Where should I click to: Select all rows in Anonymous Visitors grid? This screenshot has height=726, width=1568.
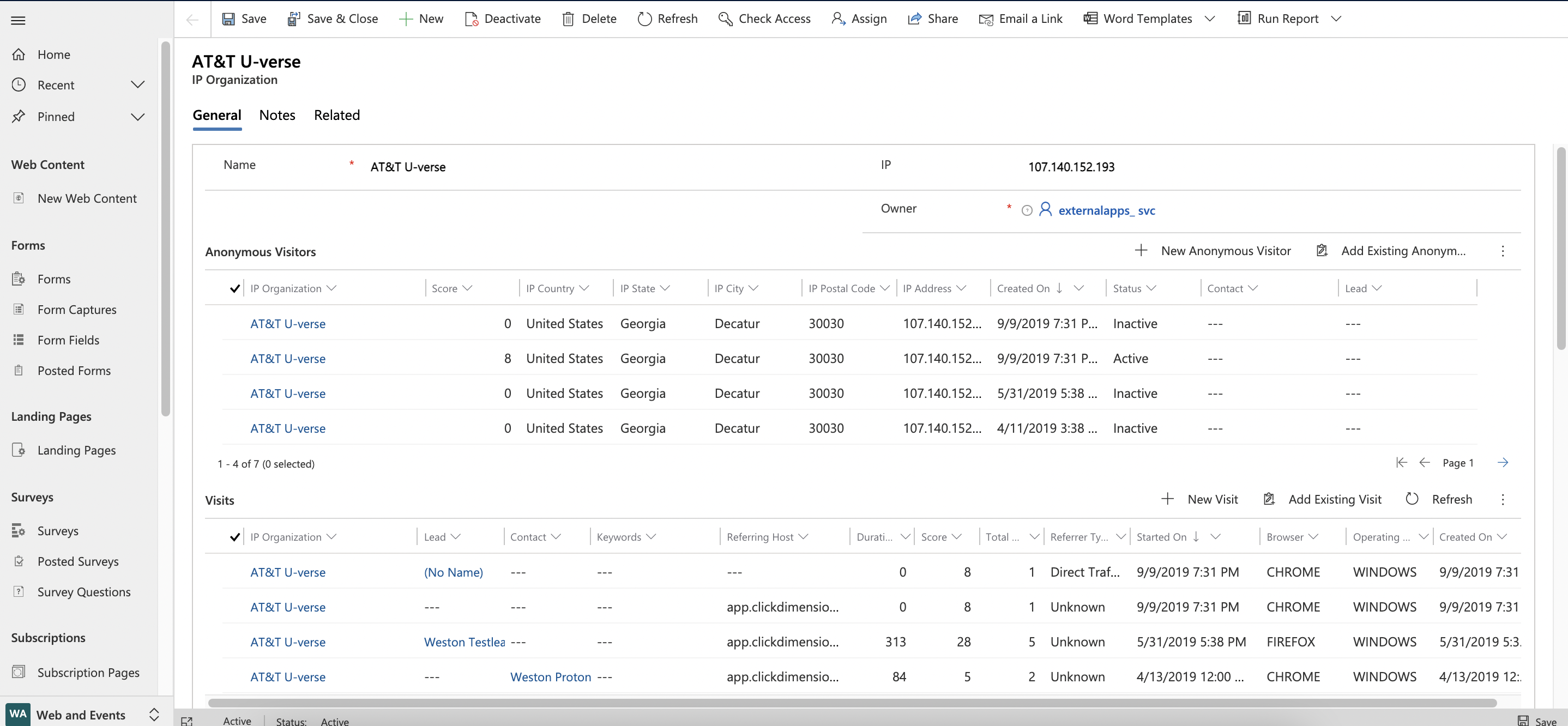pos(234,288)
